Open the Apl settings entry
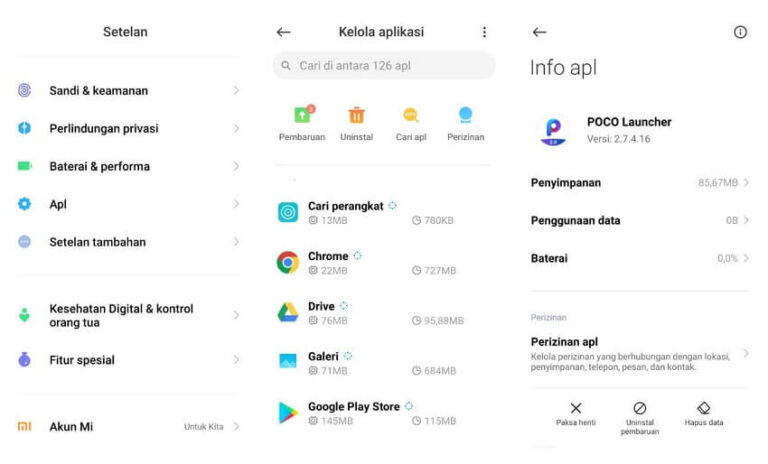768x464 pixels. coord(127,204)
